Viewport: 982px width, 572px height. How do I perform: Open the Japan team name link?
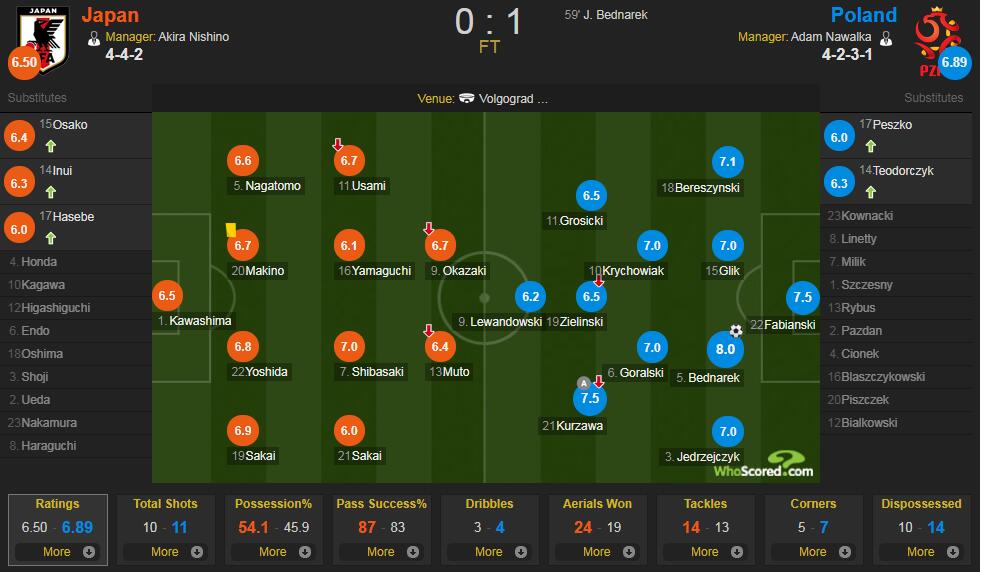(x=110, y=15)
